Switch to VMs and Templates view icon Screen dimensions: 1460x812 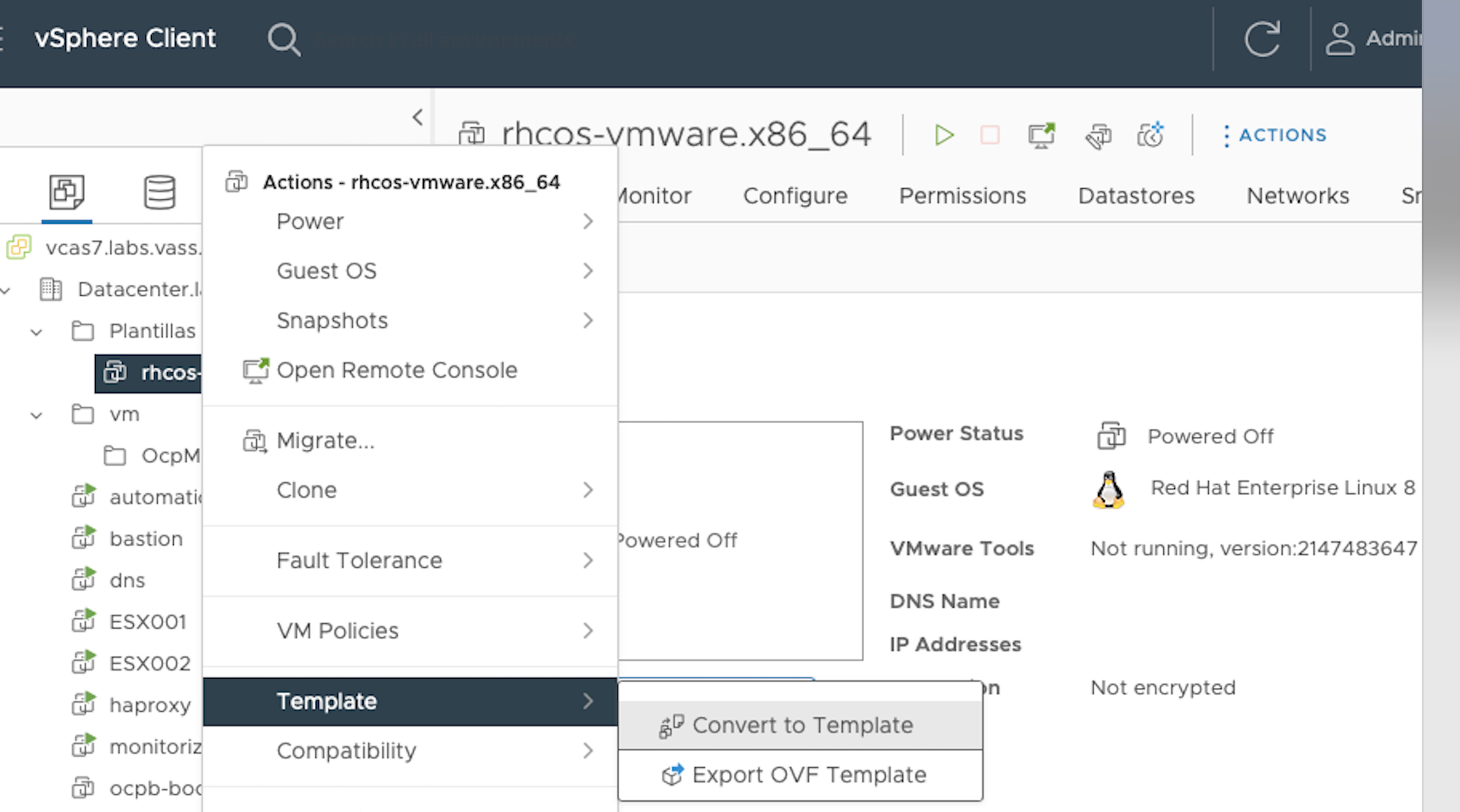click(x=67, y=192)
